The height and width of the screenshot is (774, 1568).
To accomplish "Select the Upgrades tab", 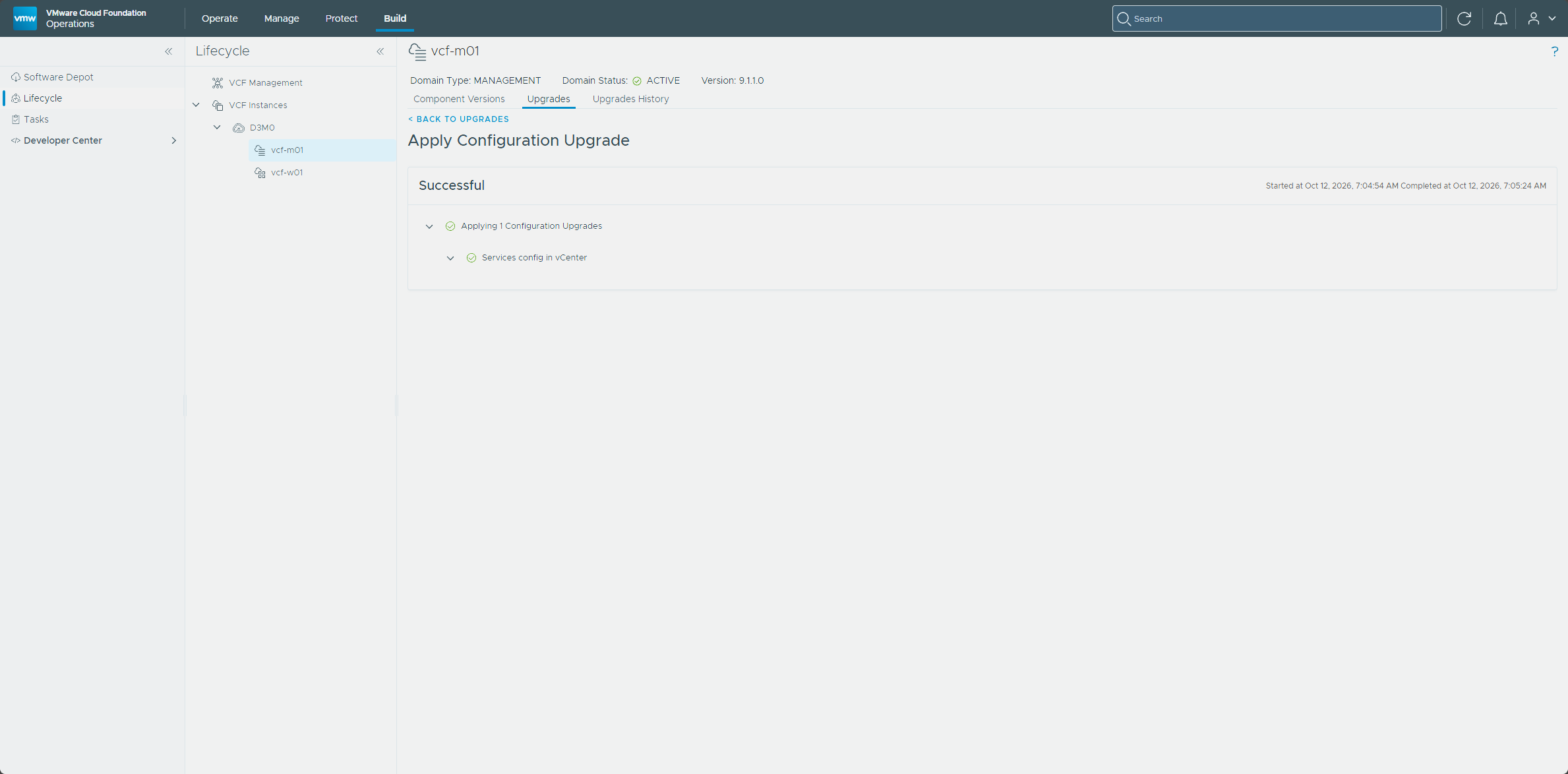I will click(549, 99).
